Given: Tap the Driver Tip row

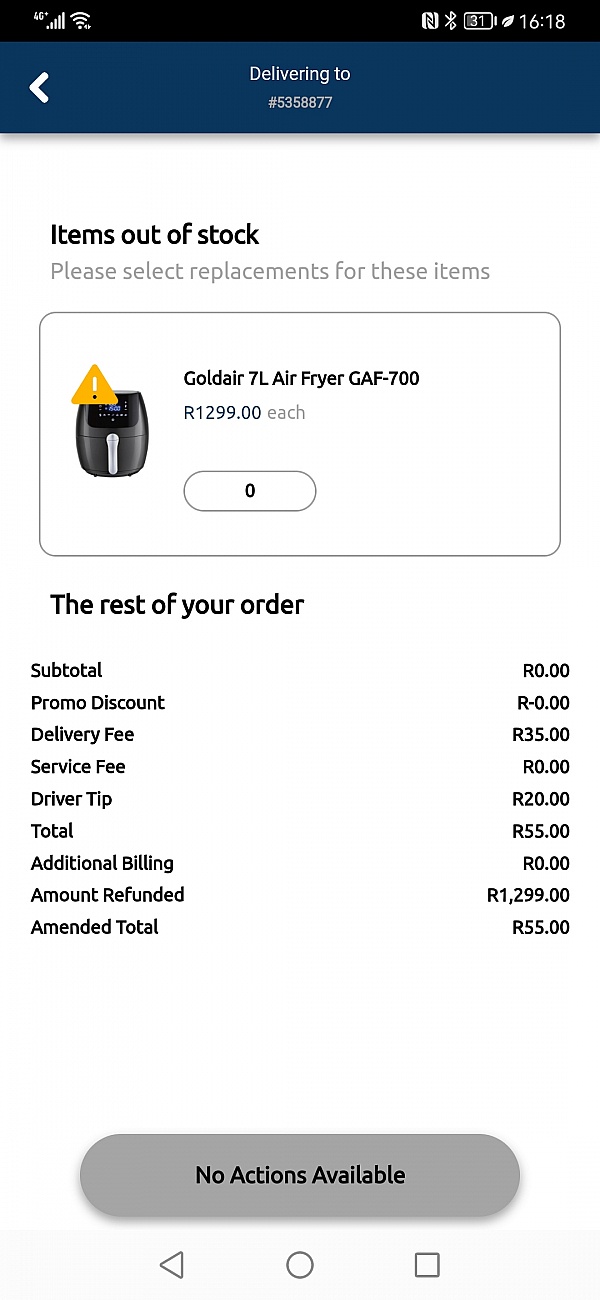Looking at the screenshot, I should (x=300, y=799).
